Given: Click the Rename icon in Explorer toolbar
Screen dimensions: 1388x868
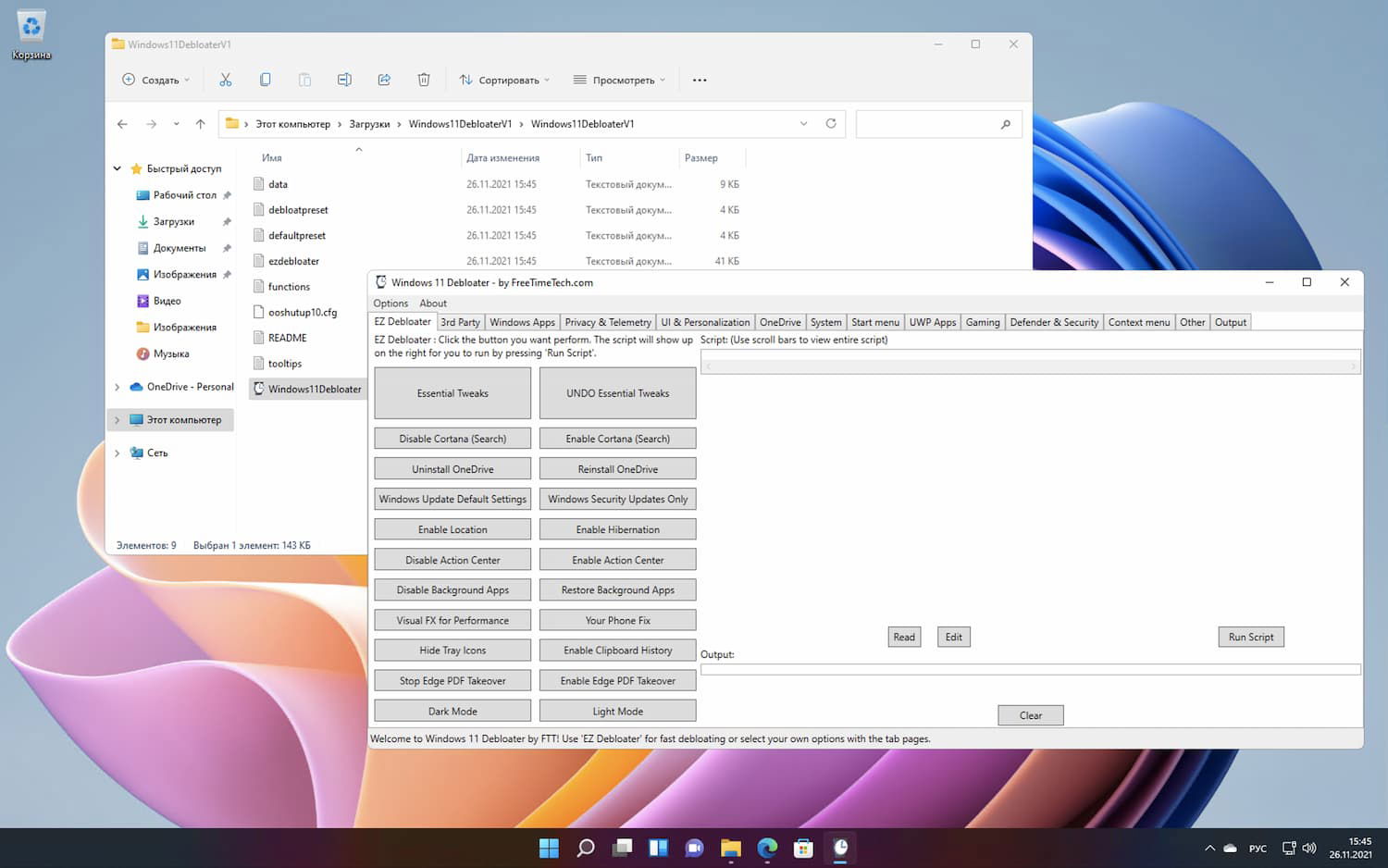Looking at the screenshot, I should click(x=344, y=80).
